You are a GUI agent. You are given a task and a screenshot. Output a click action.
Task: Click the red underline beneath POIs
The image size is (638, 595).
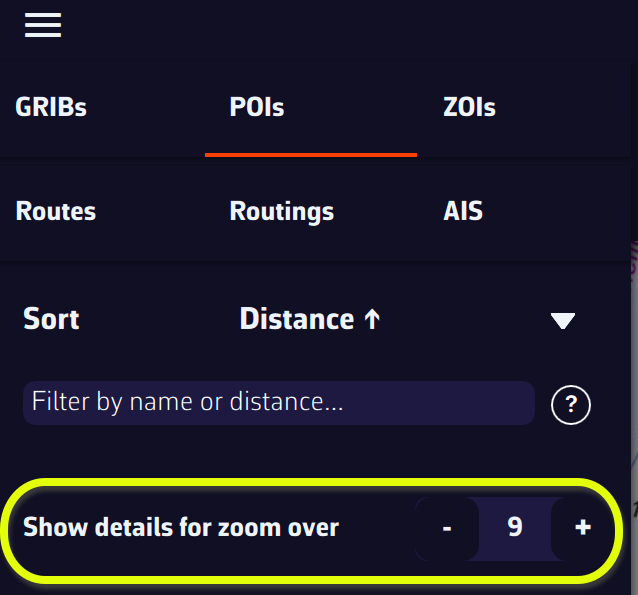311,155
